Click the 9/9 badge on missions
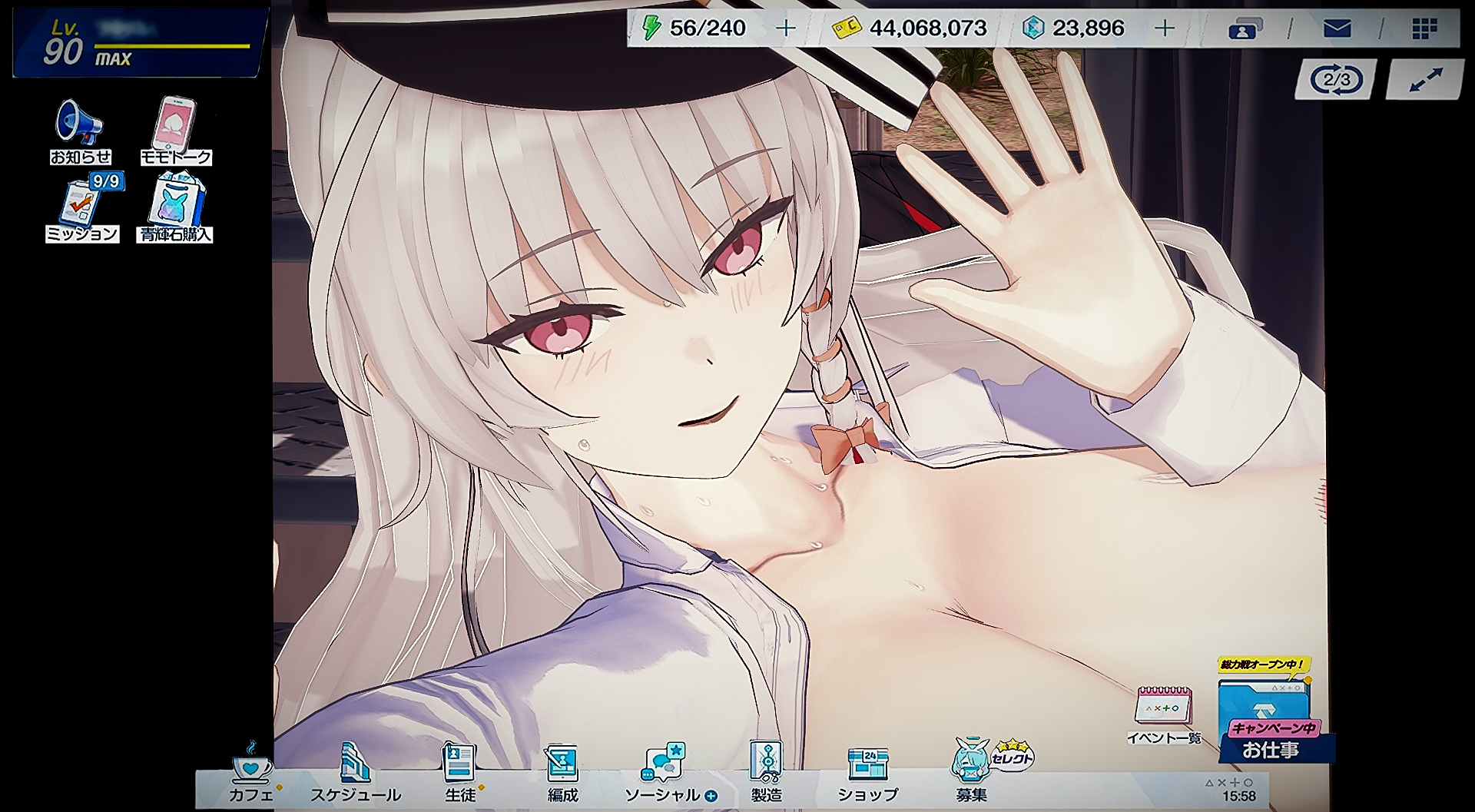 point(106,181)
